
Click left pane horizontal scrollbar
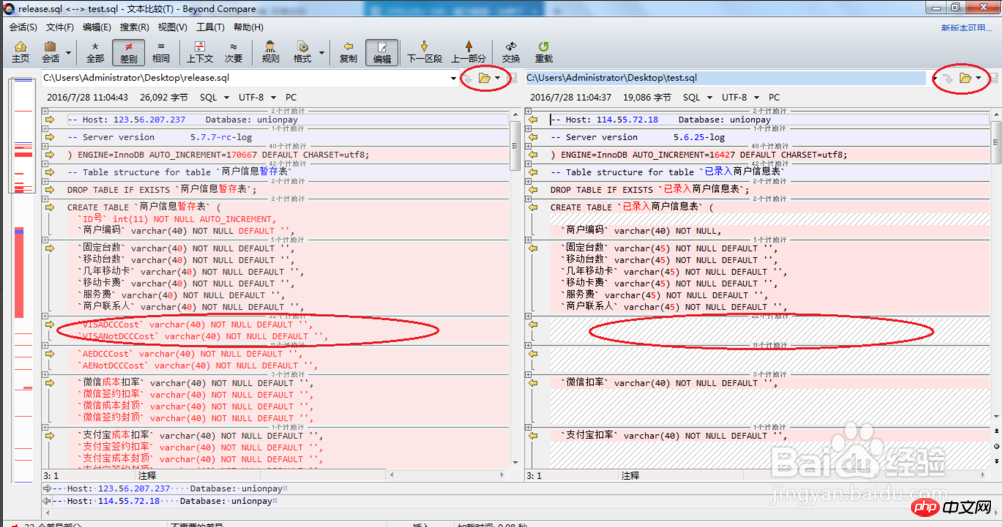447,475
